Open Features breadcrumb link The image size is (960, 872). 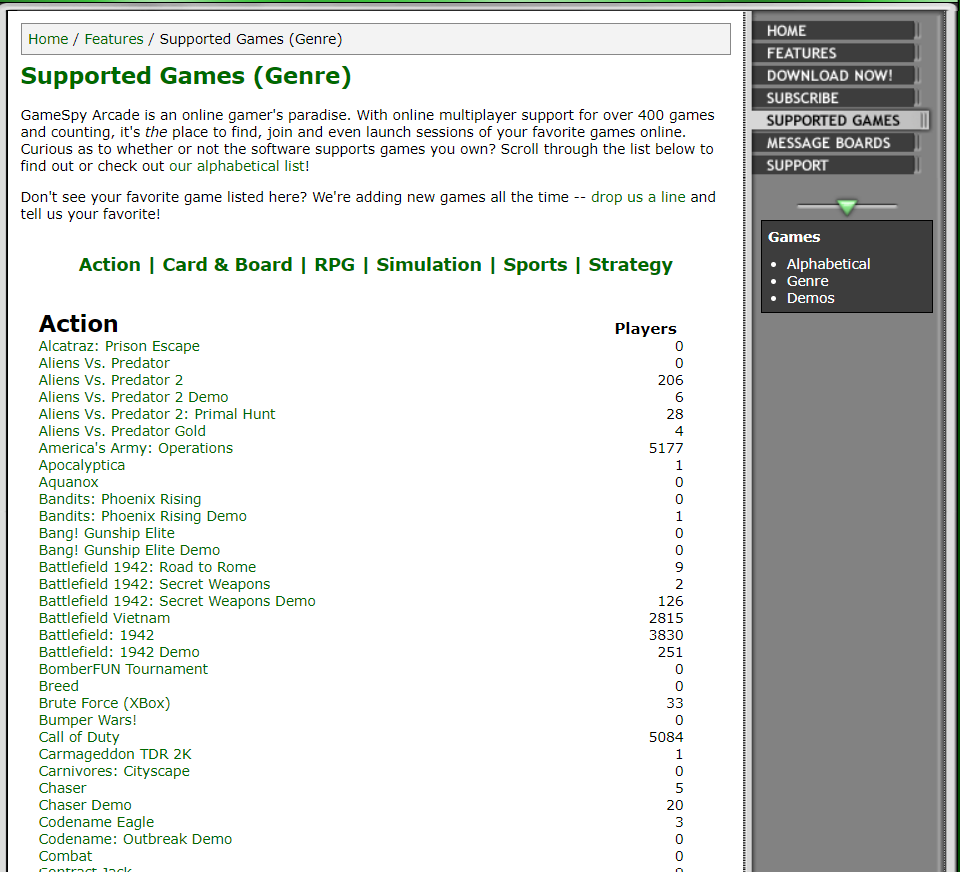click(114, 39)
